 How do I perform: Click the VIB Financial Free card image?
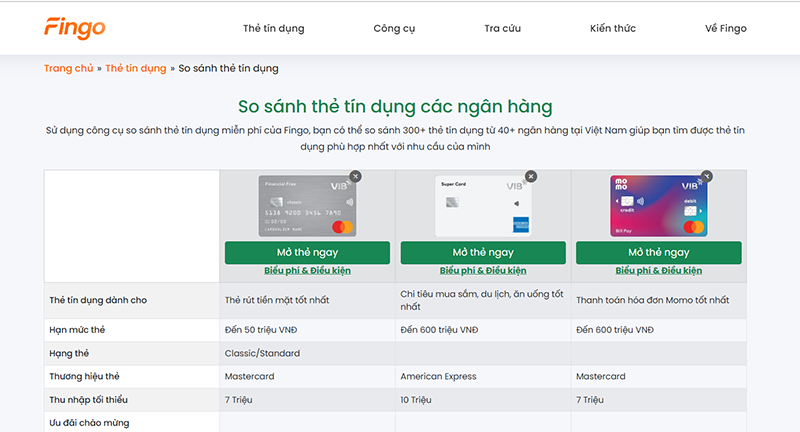click(307, 206)
